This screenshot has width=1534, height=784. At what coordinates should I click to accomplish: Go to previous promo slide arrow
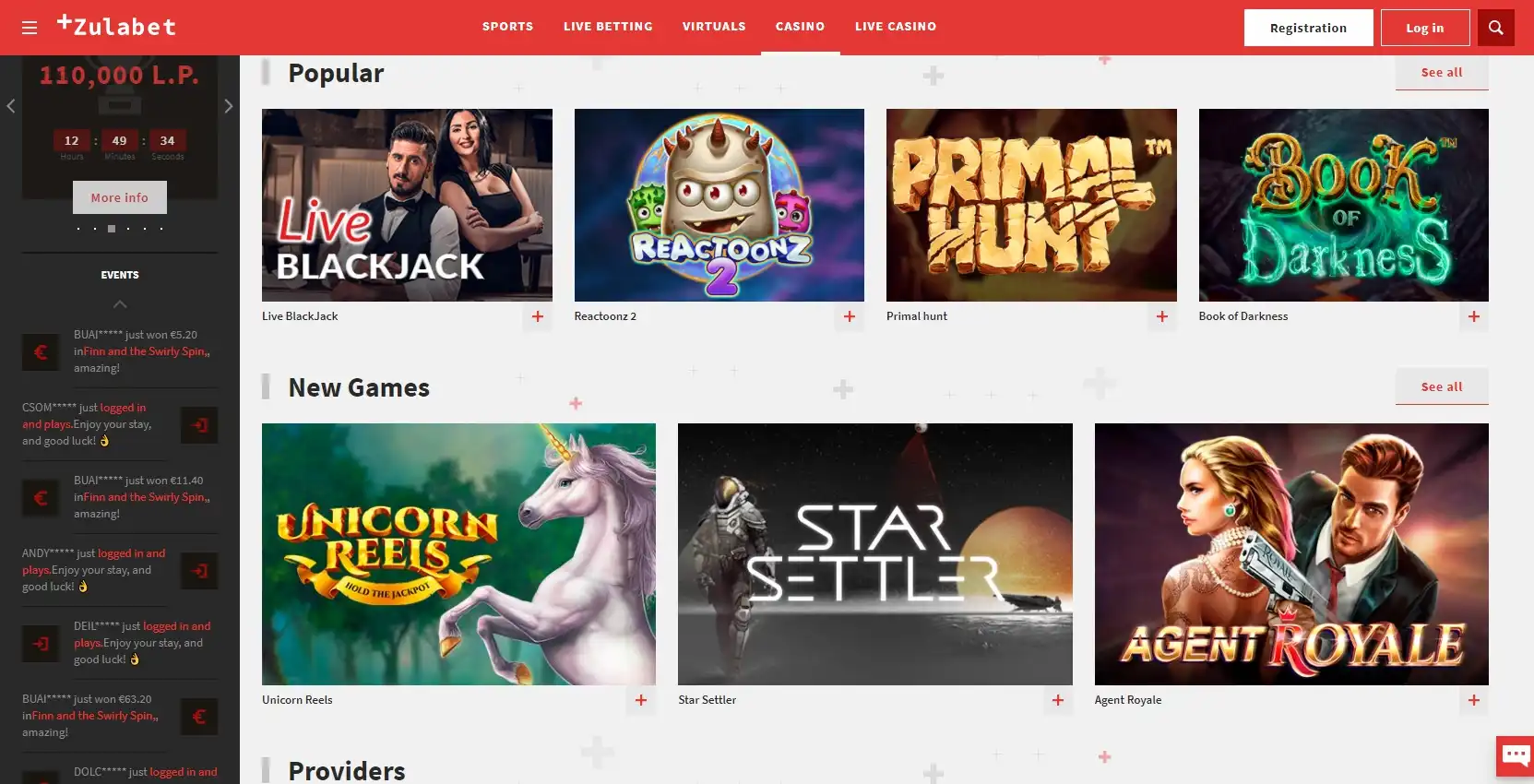tap(11, 106)
